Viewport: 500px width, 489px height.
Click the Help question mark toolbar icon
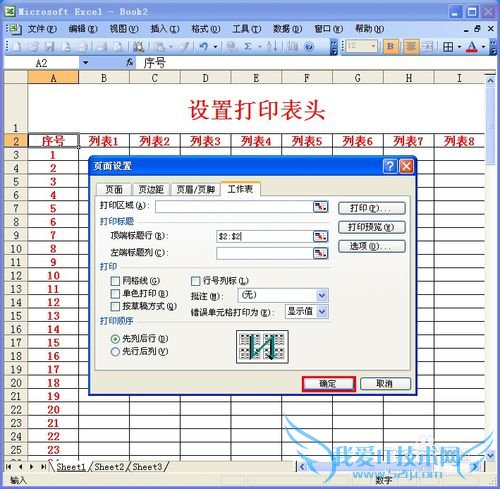[x=309, y=47]
